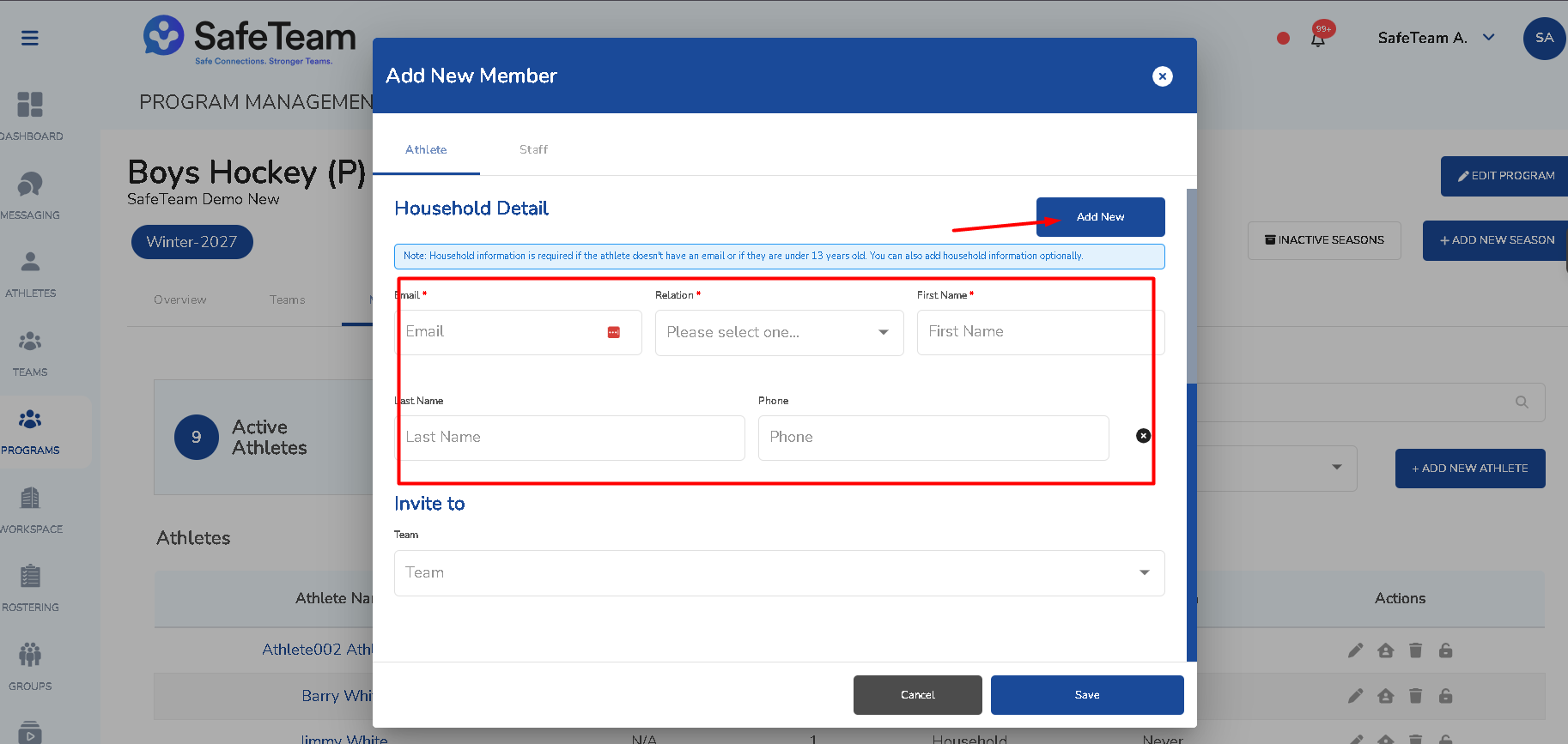Expand the SafeTeam A. account menu
This screenshot has height=744, width=1568.
1436,38
